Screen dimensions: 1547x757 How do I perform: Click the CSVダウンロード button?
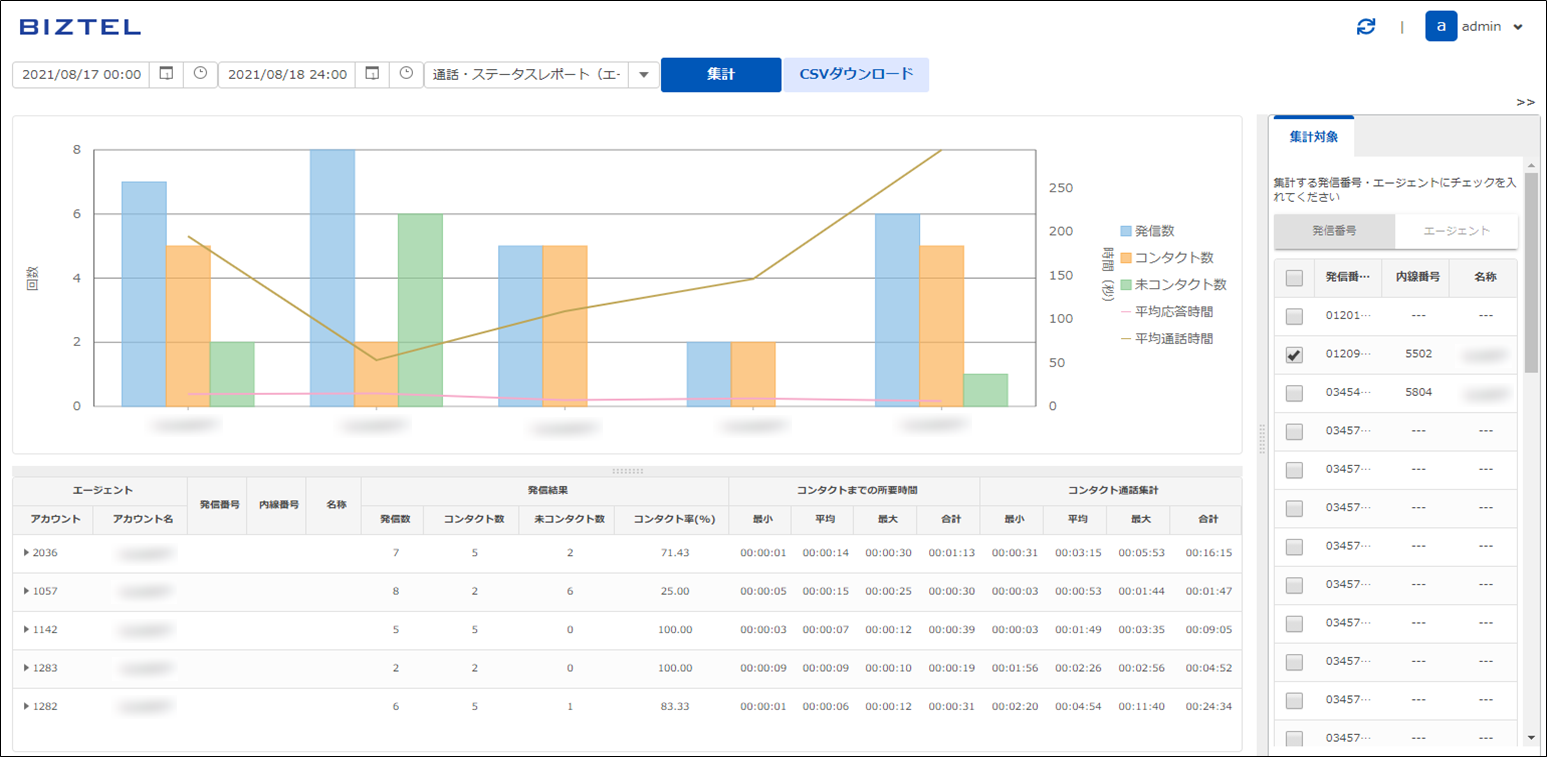856,74
